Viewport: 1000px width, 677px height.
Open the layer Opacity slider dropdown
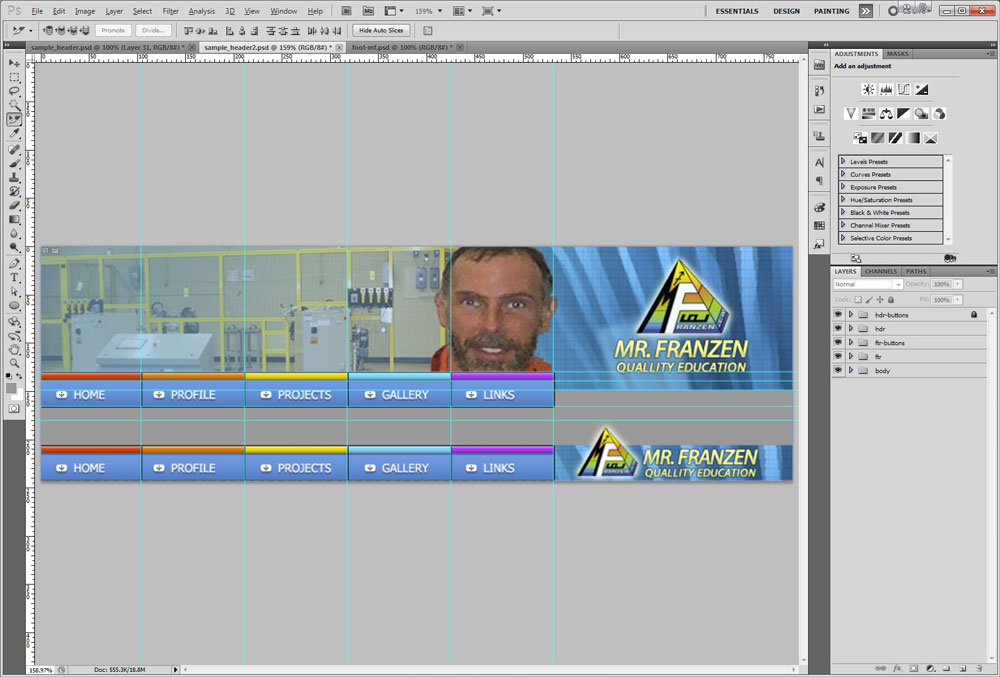[x=958, y=284]
